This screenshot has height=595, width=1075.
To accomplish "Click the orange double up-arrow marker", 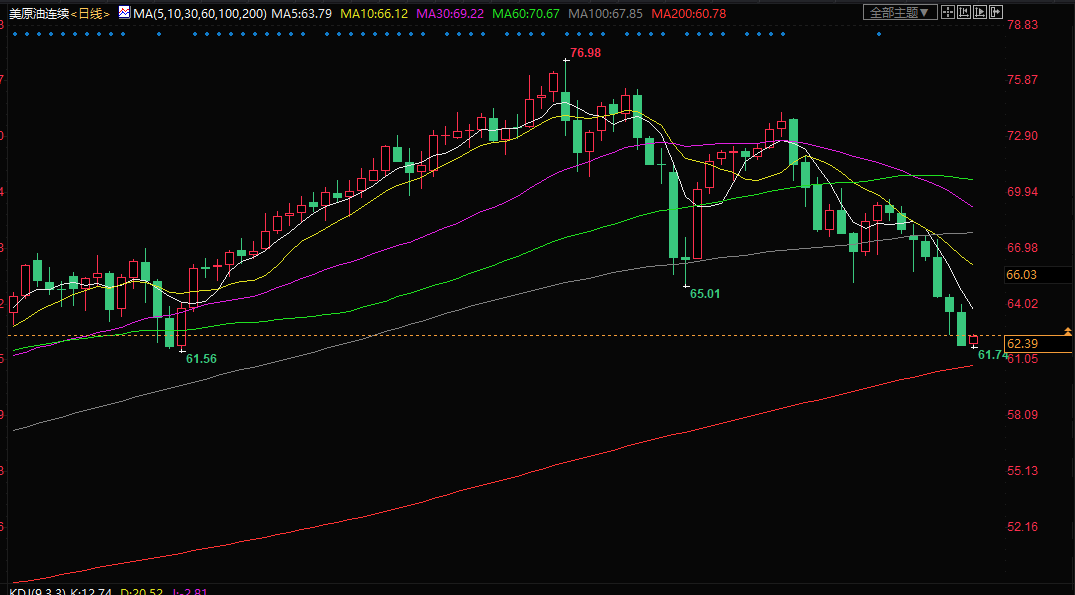I will (1067, 330).
